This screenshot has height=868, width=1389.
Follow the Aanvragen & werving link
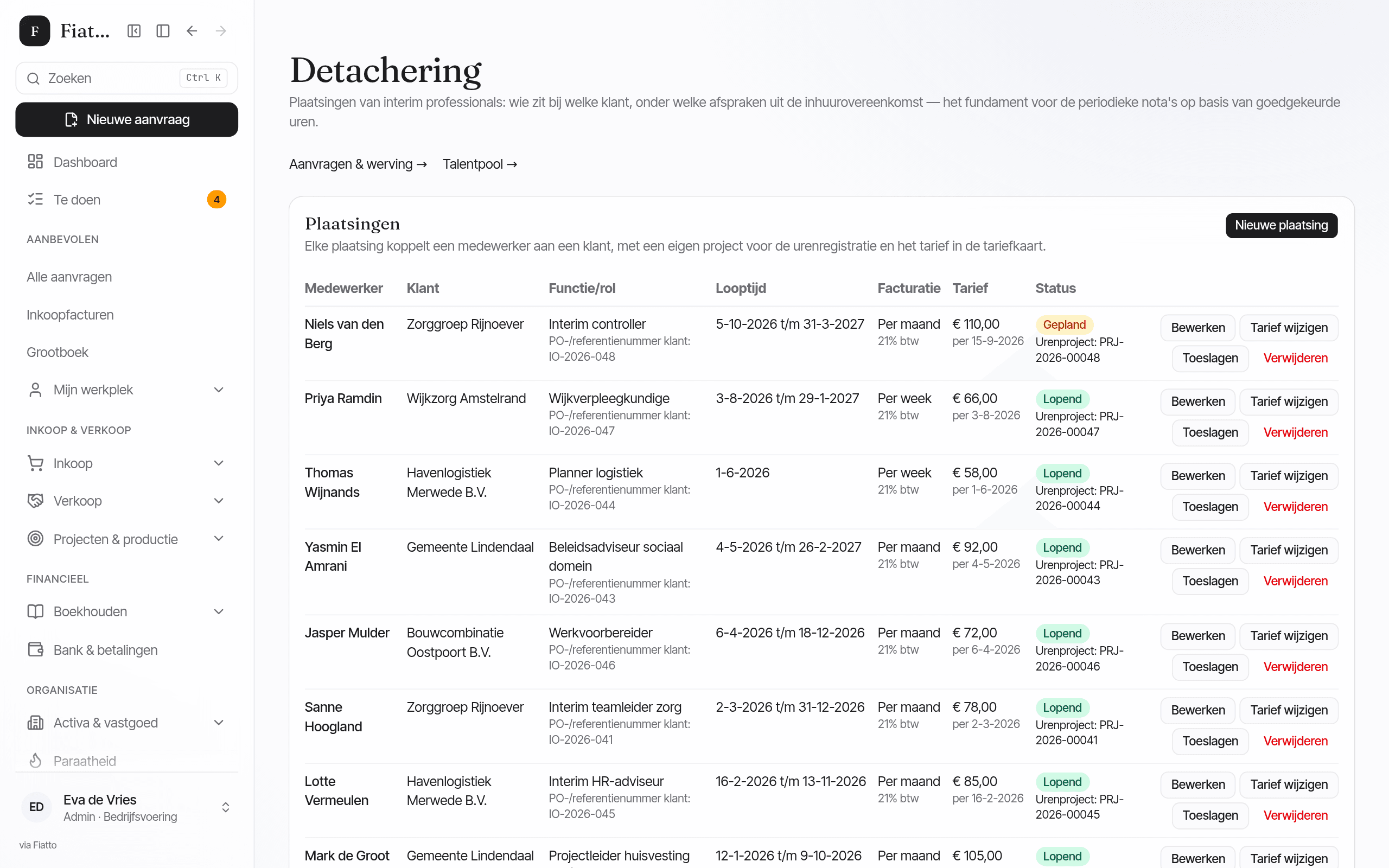coord(358,164)
